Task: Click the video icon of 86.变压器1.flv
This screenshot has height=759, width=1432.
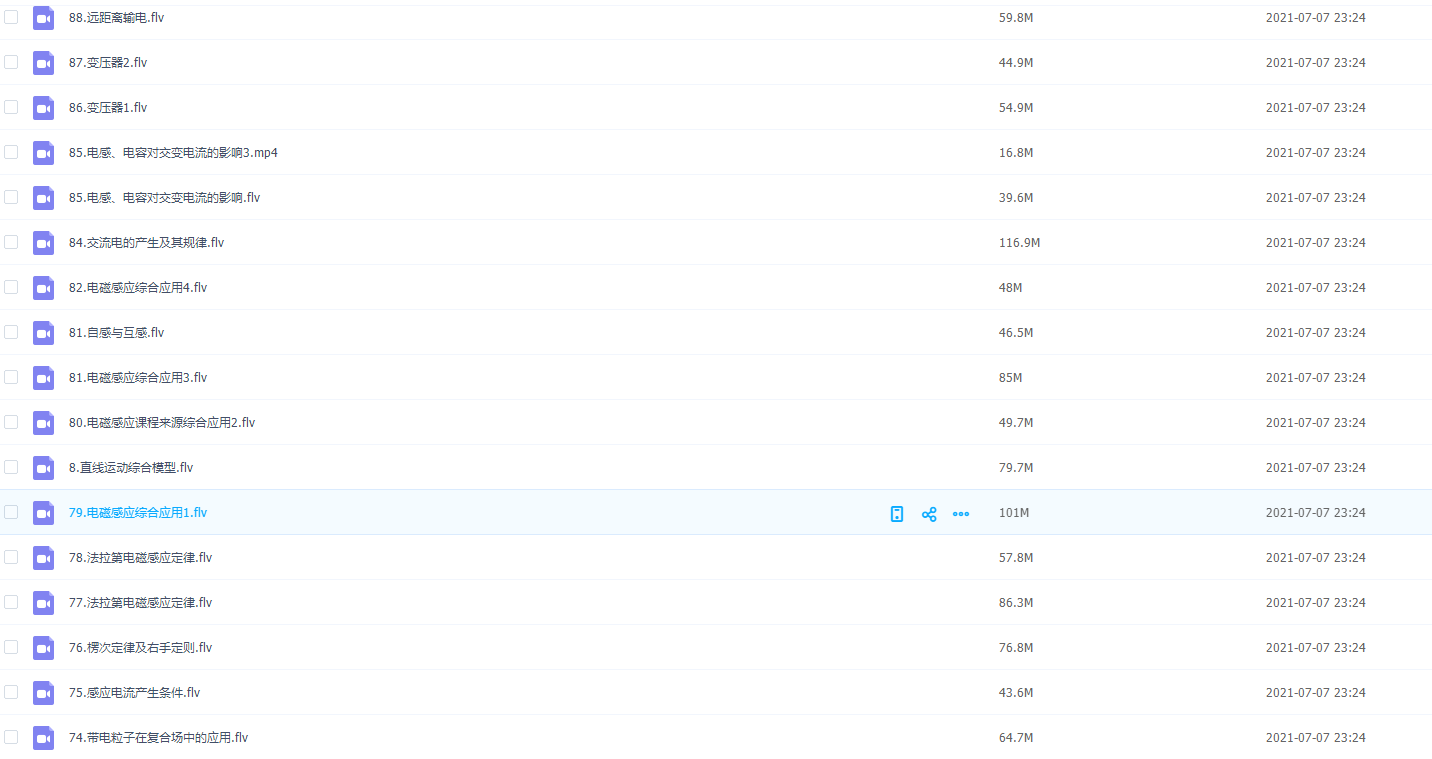Action: 43,108
